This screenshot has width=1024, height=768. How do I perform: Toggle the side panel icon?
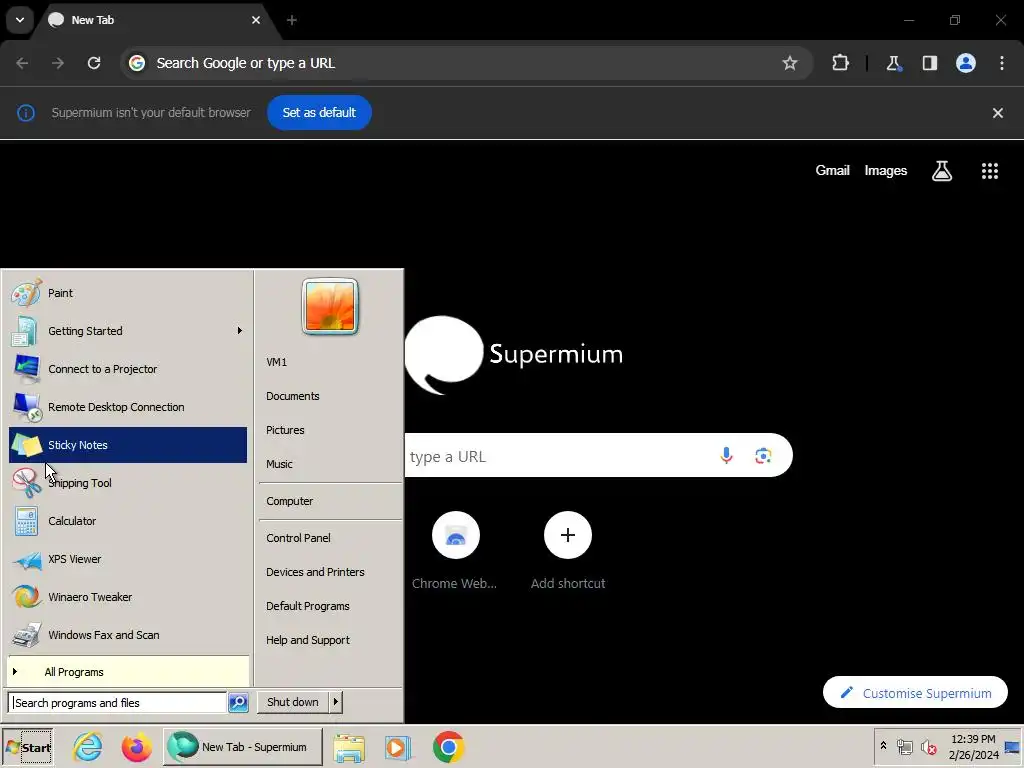tap(929, 63)
